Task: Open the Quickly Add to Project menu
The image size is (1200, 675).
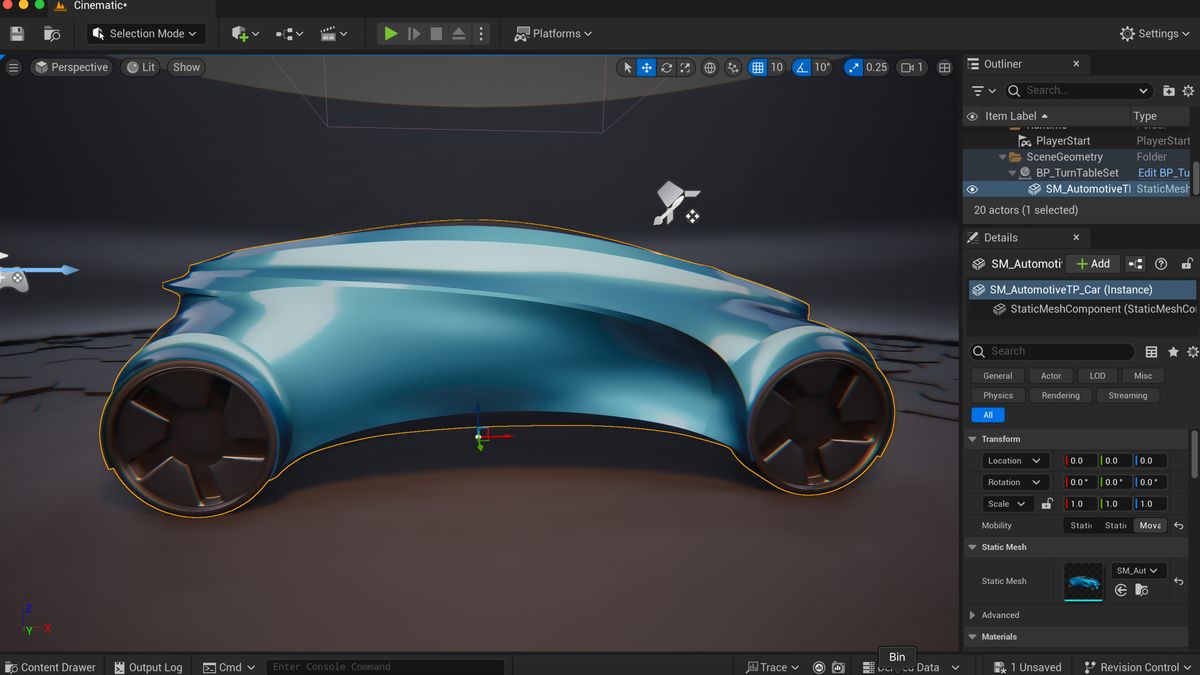Action: pos(240,33)
